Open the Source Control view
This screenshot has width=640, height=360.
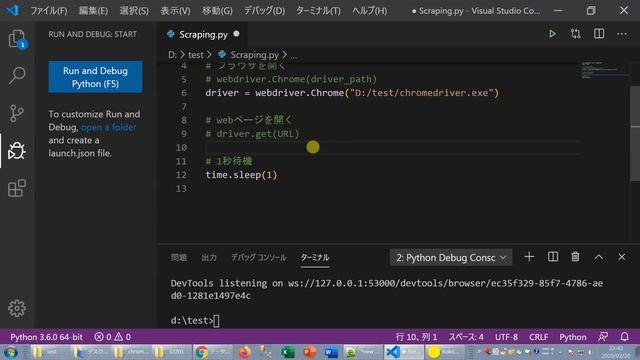click(17, 113)
